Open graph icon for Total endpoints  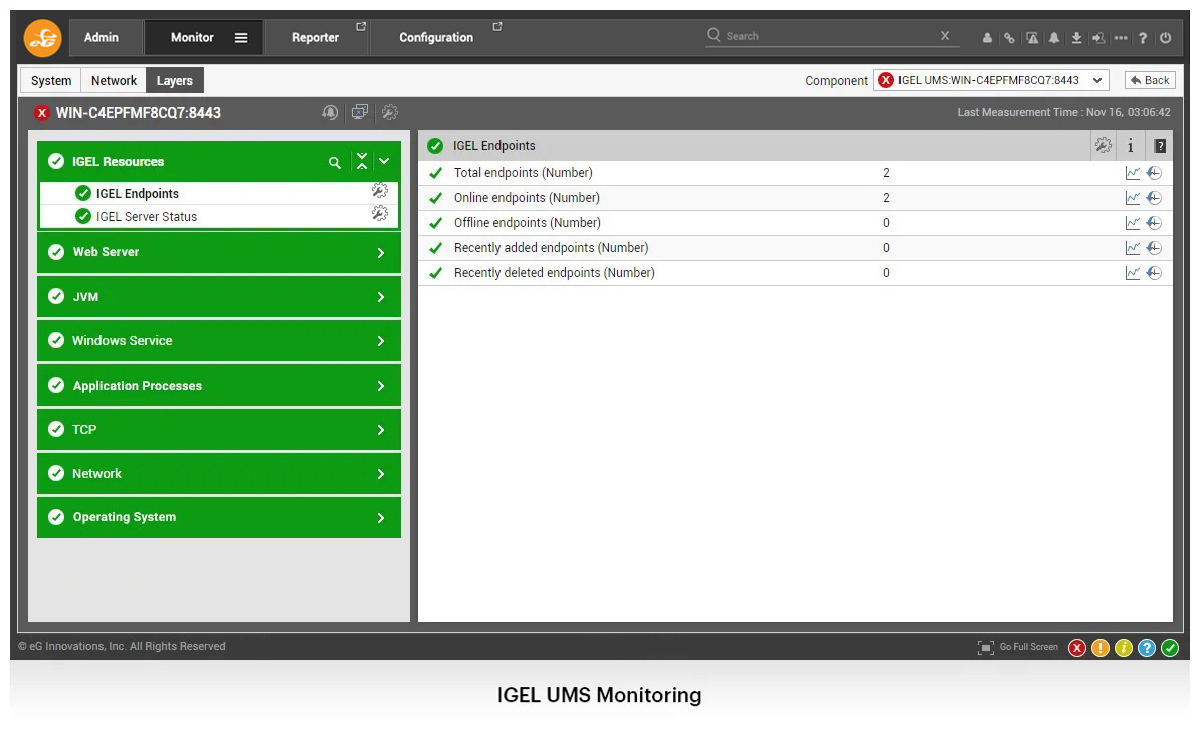pyautogui.click(x=1133, y=173)
